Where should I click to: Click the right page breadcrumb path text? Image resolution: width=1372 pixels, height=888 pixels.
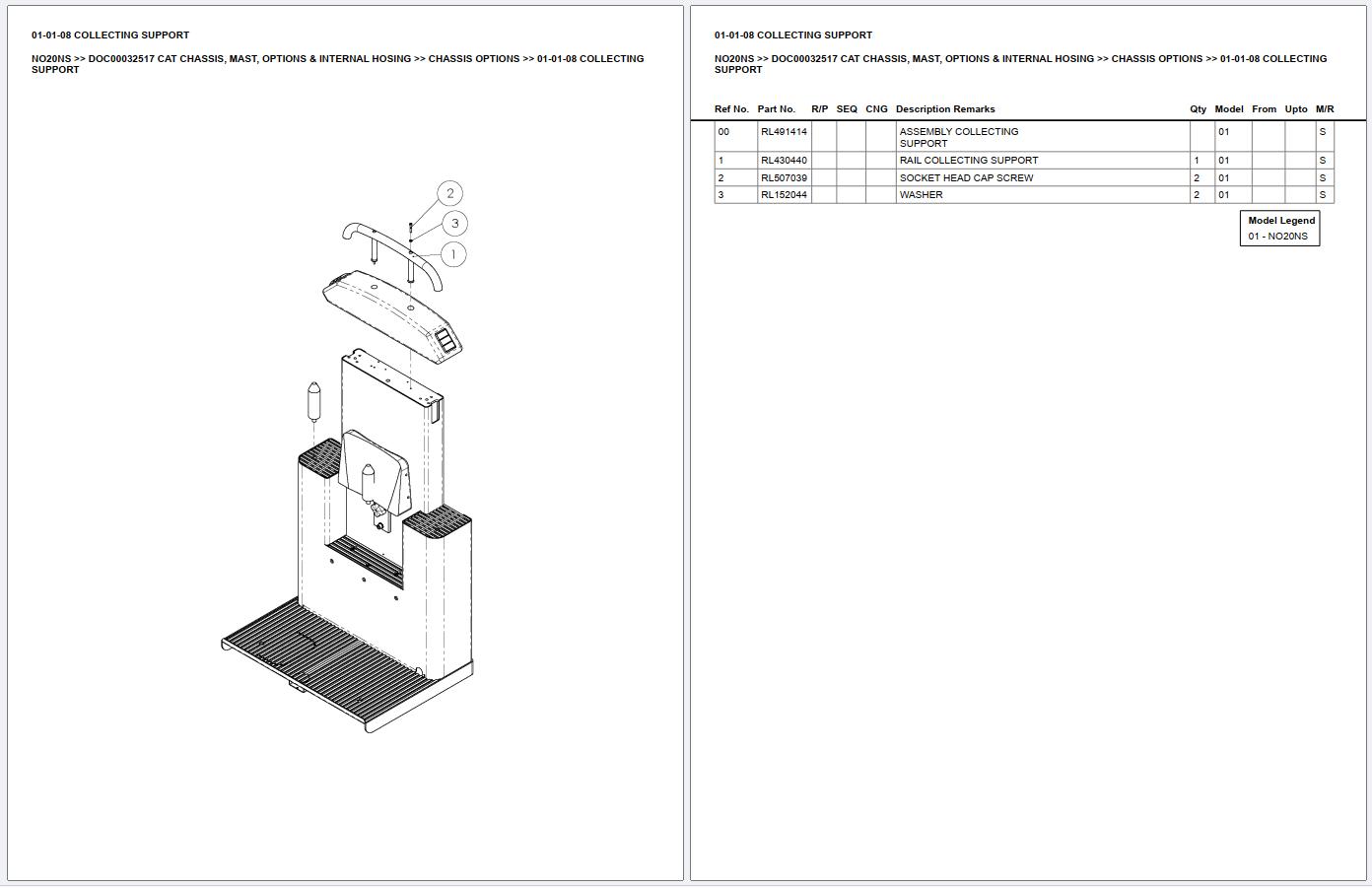pyautogui.click(x=1021, y=64)
